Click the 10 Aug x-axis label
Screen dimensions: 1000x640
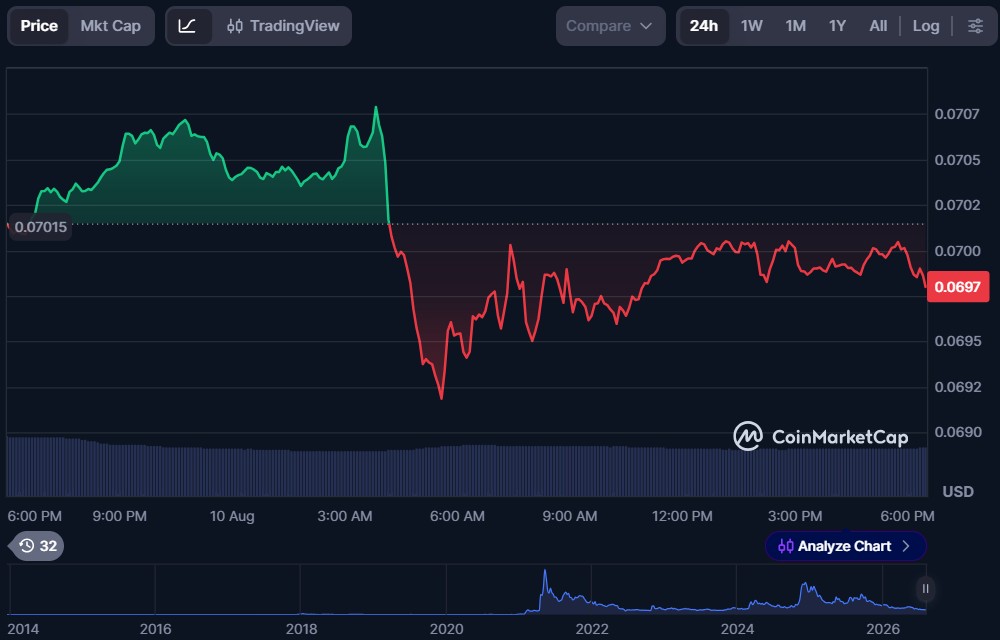[x=232, y=516]
